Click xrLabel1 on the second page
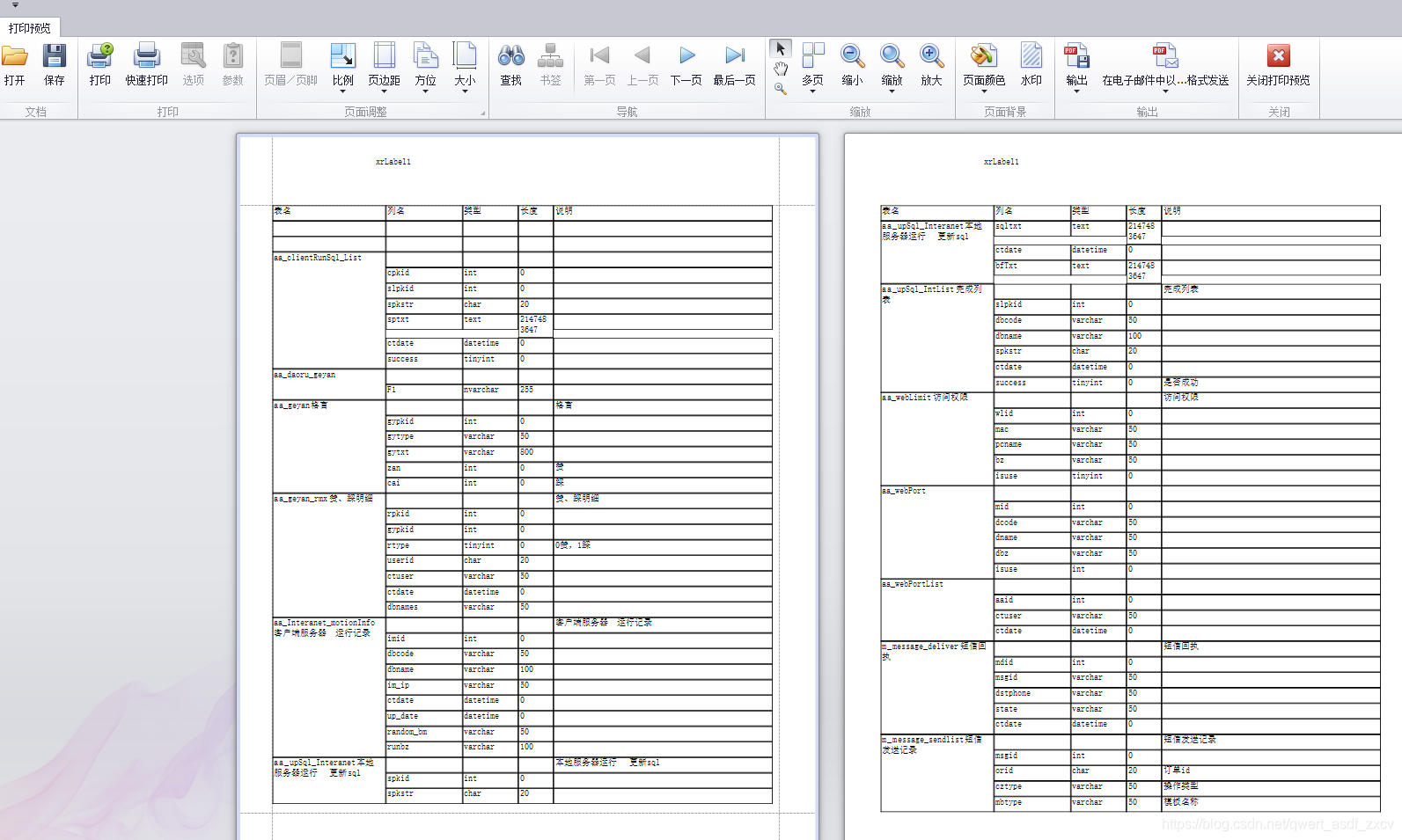Screen dimensions: 1402x840 click(x=1002, y=162)
